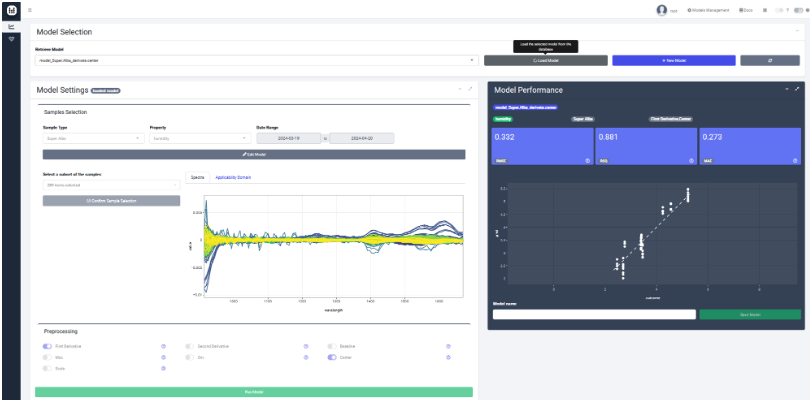Click the refresh button beside New Model
Image resolution: width=810 pixels, height=400 pixels.
769,60
